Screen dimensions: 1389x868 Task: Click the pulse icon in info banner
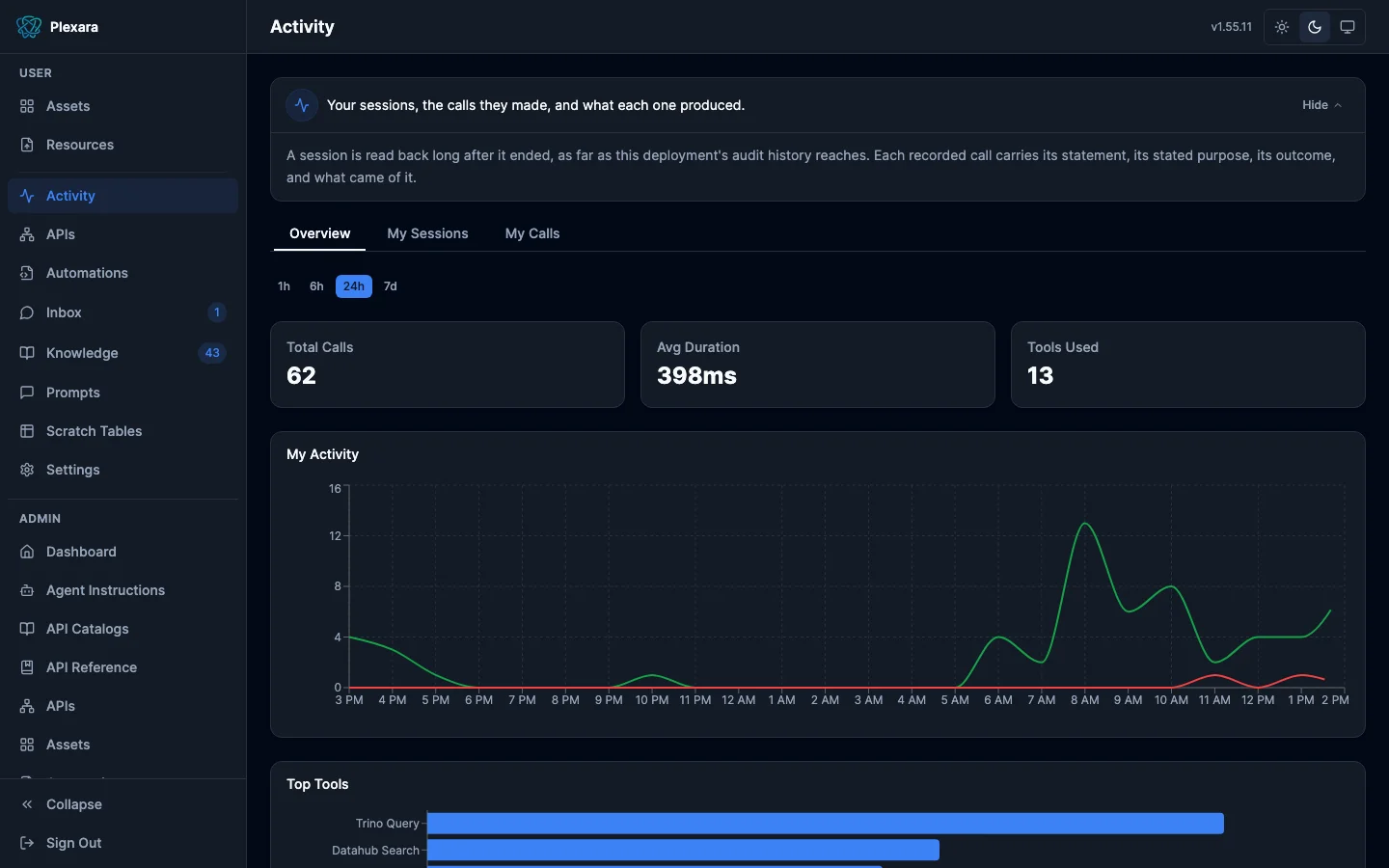pyautogui.click(x=302, y=105)
